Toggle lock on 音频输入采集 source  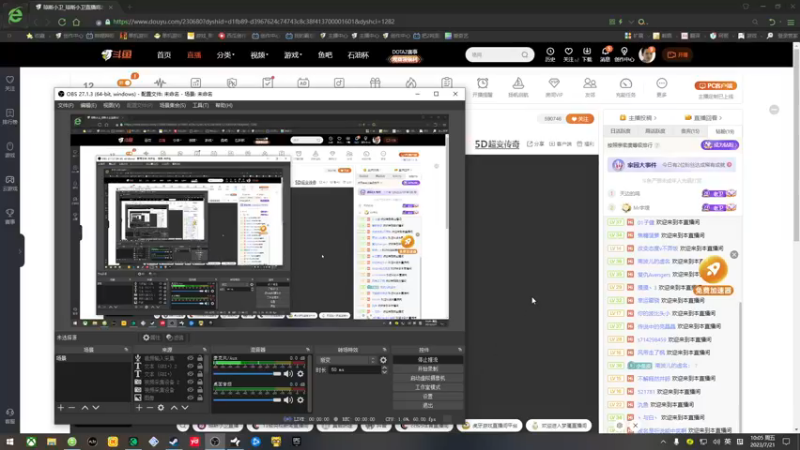[200, 358]
